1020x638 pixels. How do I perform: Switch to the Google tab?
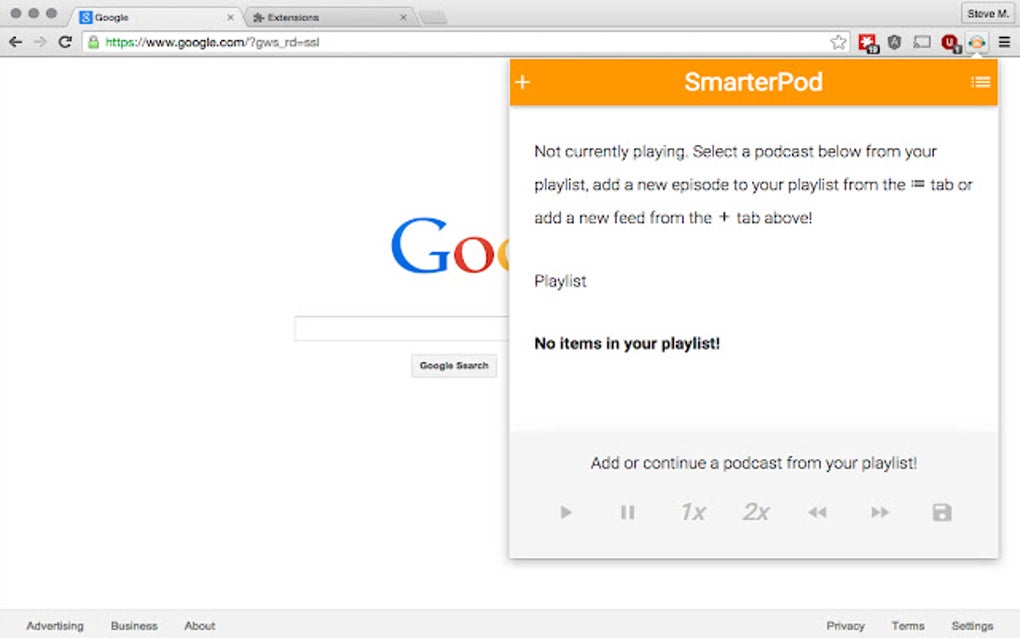[155, 18]
